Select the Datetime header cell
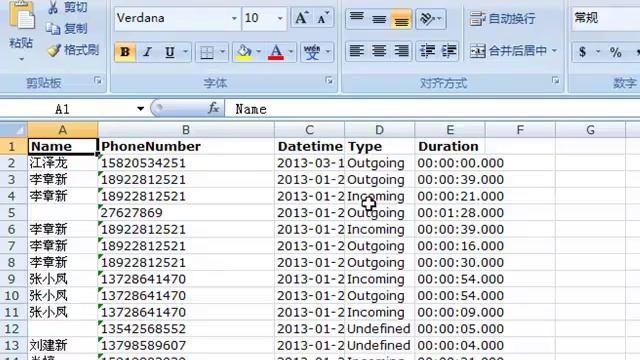640x360 pixels. pyautogui.click(x=309, y=147)
